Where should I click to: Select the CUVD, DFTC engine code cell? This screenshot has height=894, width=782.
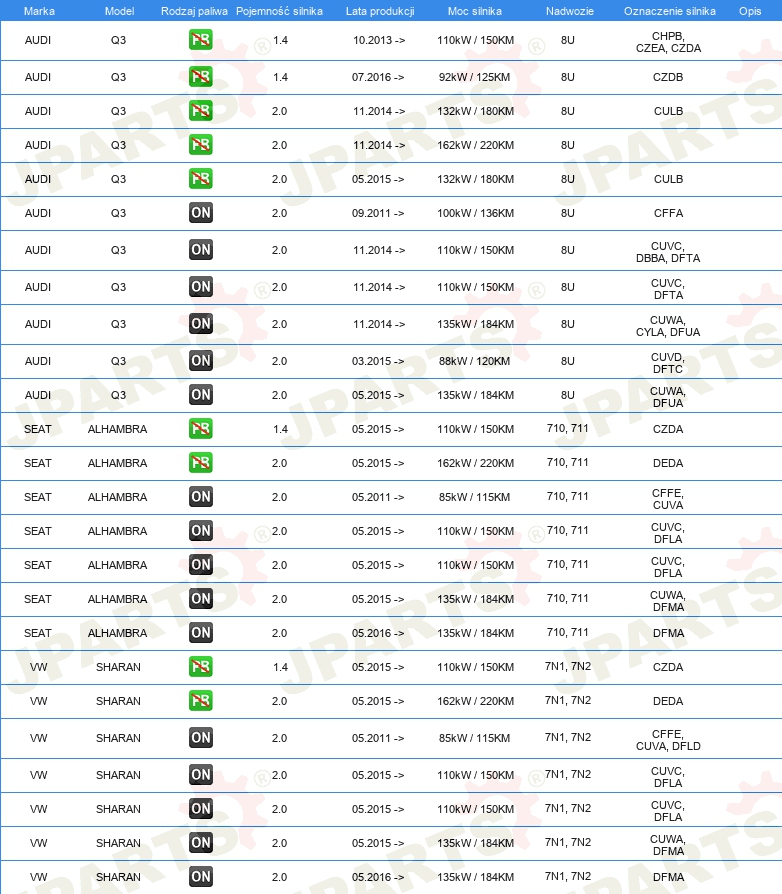click(668, 363)
